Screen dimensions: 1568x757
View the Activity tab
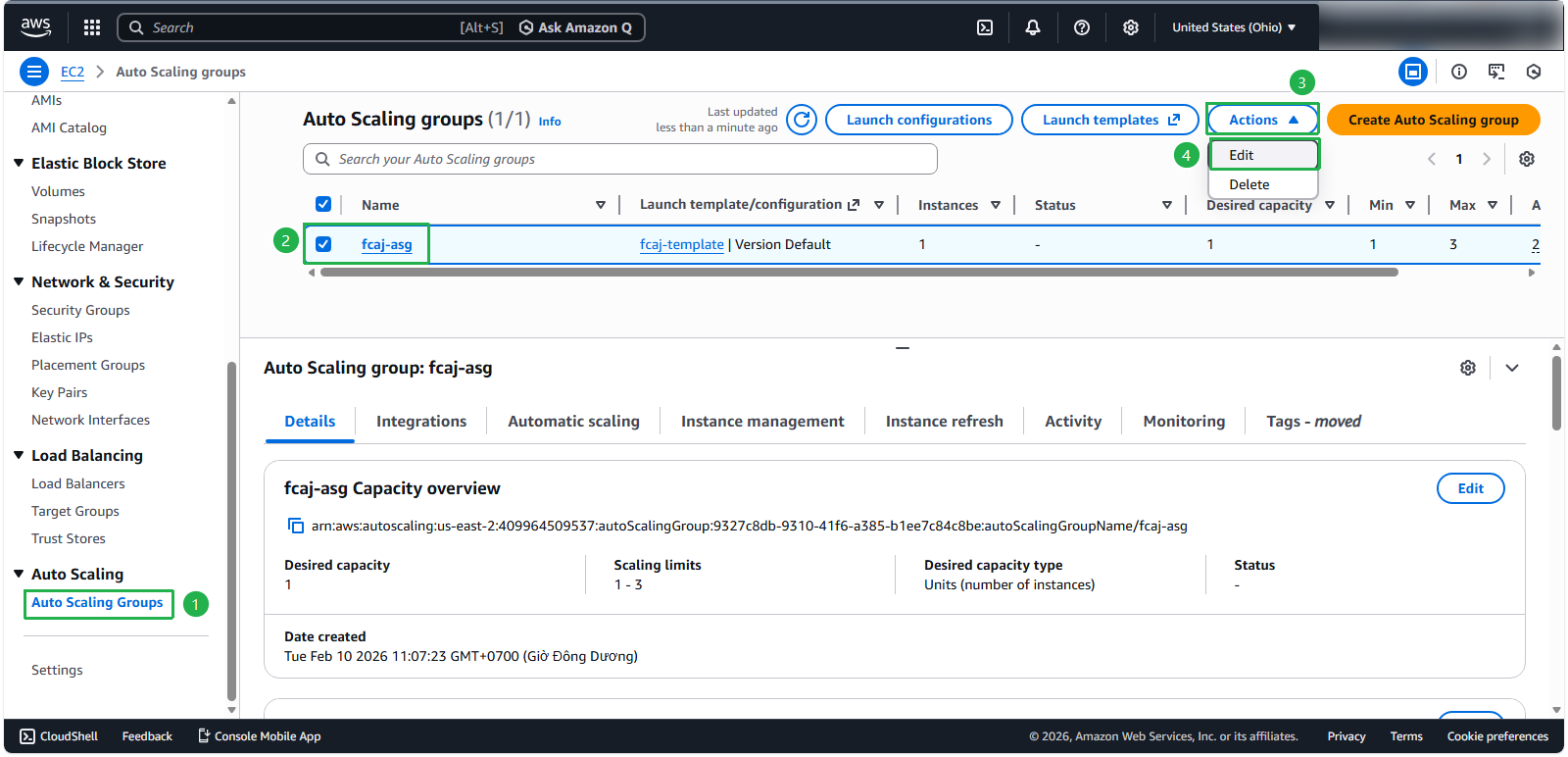(1073, 422)
